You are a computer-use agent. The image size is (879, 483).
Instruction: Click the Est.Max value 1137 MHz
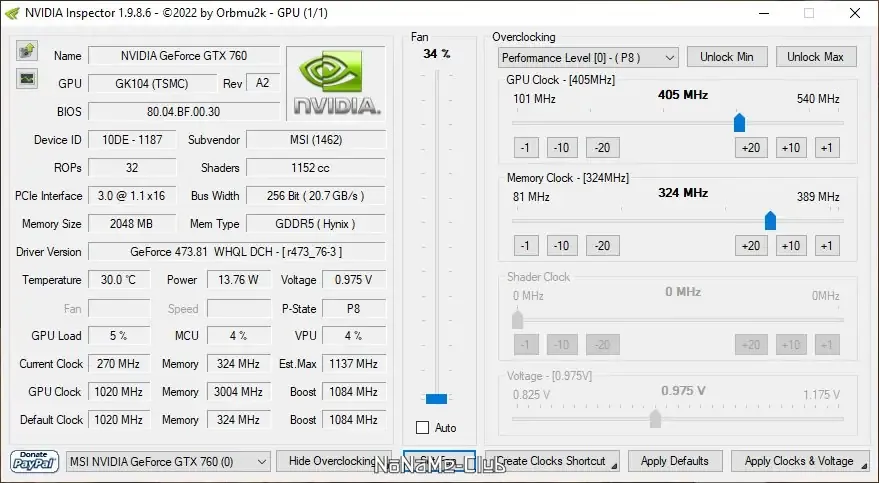pos(354,364)
